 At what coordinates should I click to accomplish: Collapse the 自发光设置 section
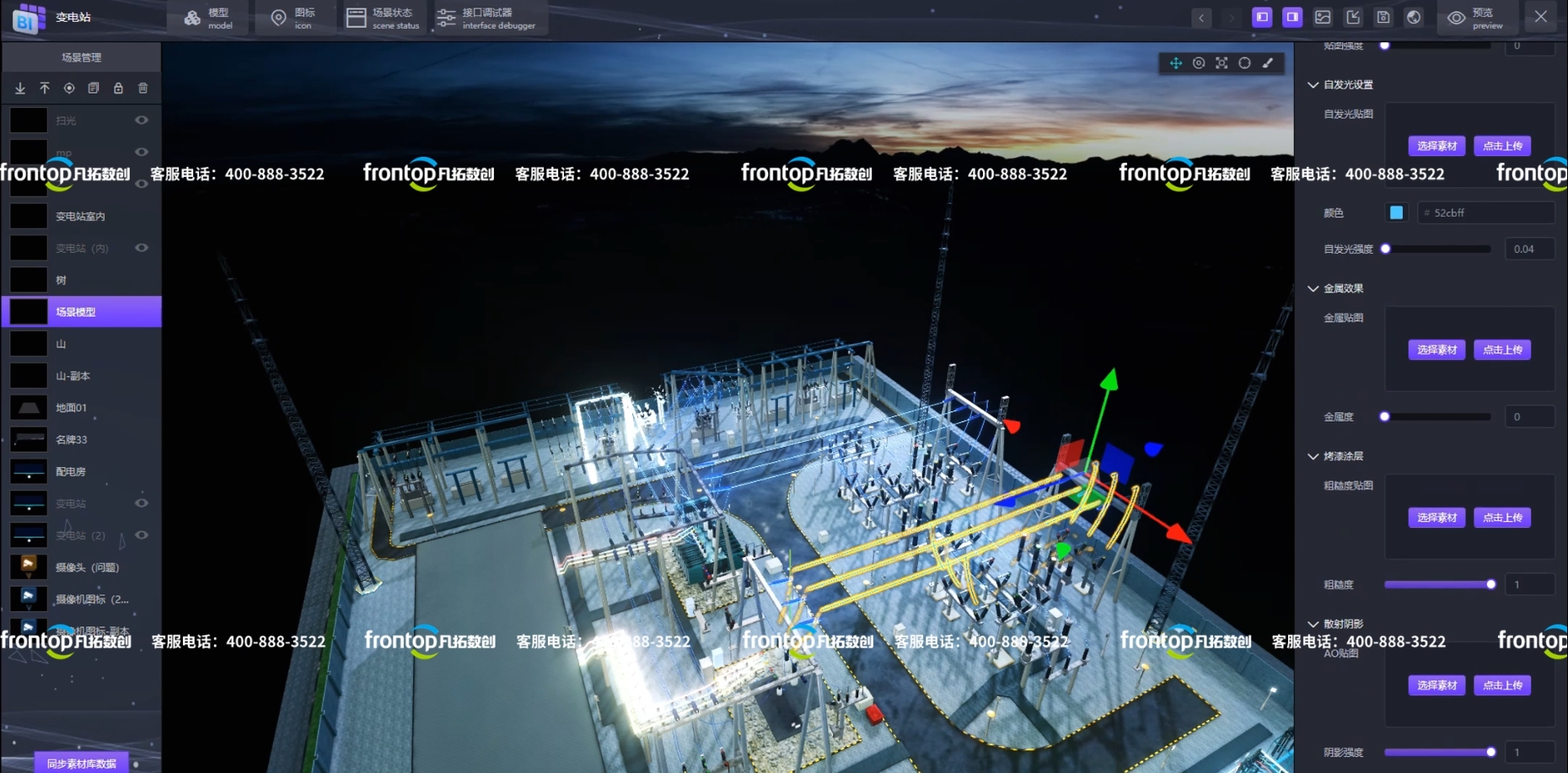click(x=1313, y=85)
